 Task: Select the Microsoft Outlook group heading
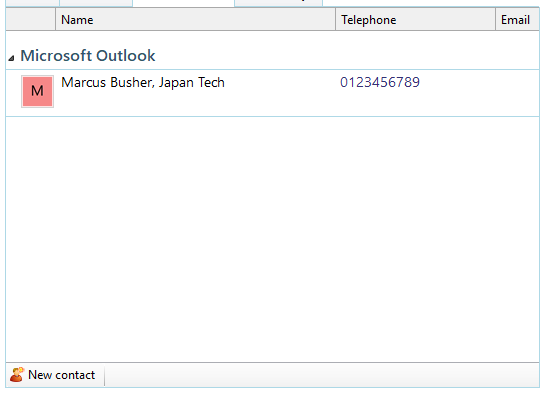tap(88, 56)
